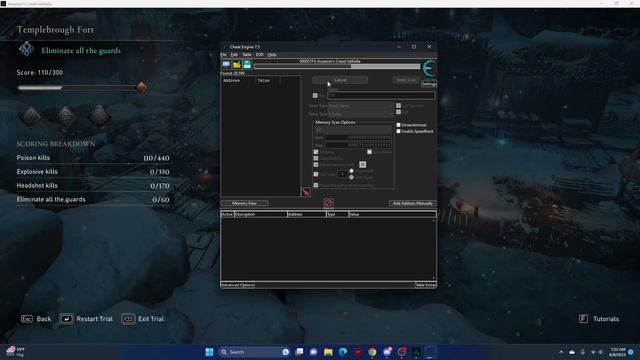The width and height of the screenshot is (640, 360).
Task: Click Add Address Manually
Action: 413,203
